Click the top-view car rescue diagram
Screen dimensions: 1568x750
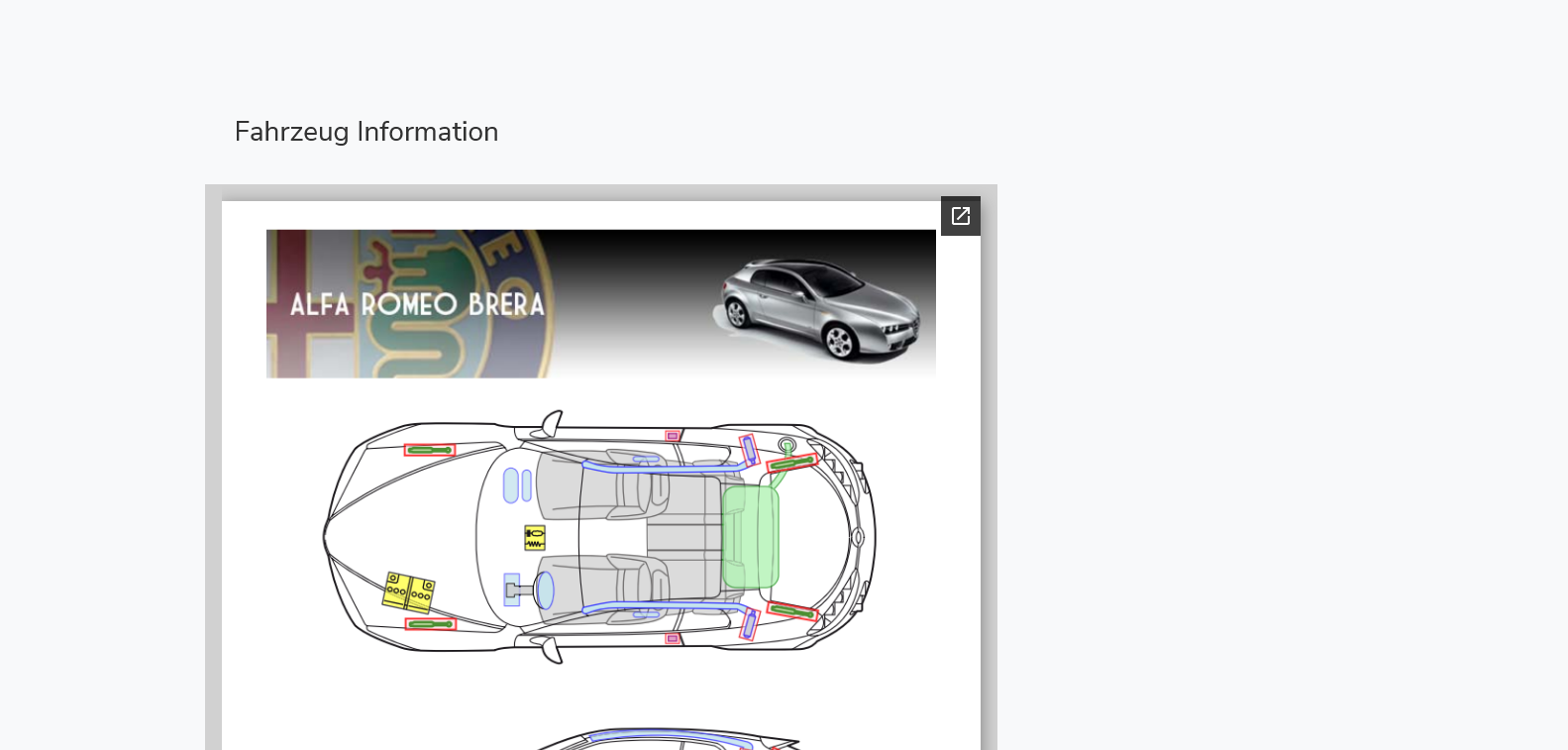coord(600,537)
